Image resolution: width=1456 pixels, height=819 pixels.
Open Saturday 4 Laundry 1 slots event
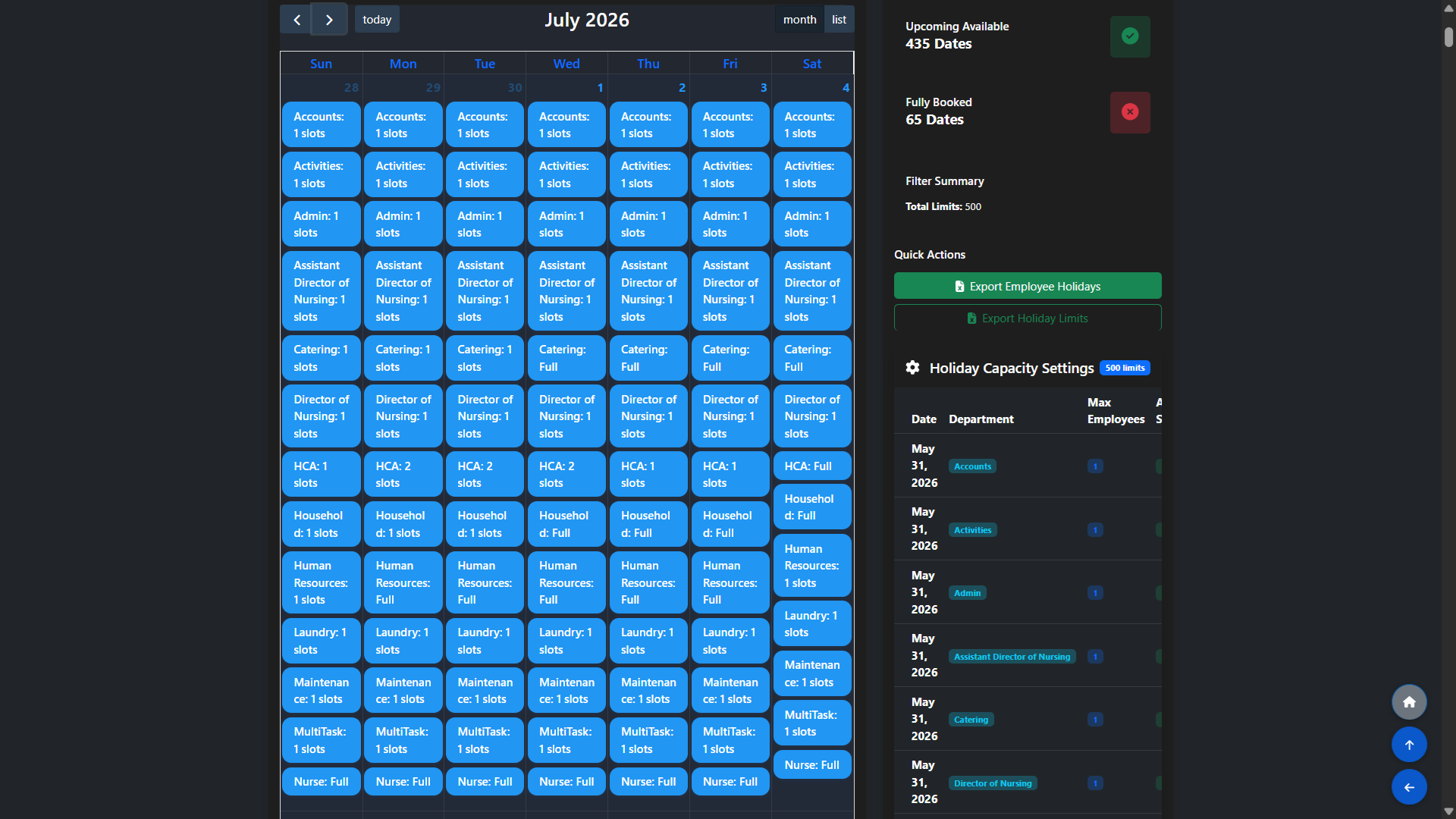coord(812,624)
